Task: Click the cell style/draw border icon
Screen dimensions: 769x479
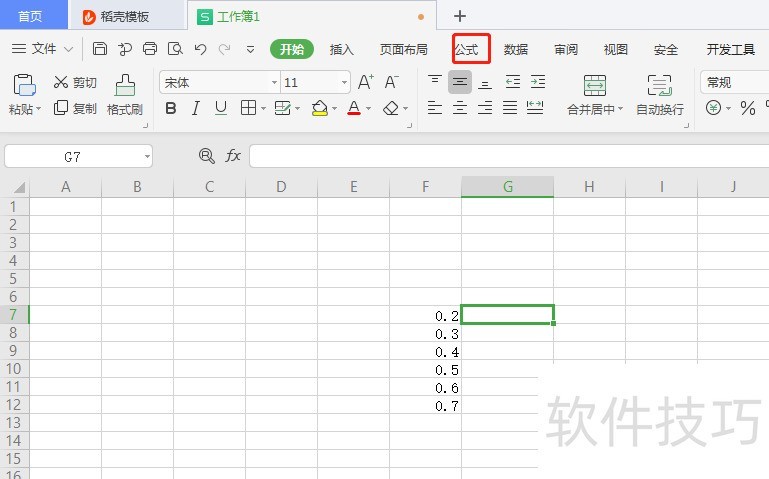Action: tap(282, 108)
